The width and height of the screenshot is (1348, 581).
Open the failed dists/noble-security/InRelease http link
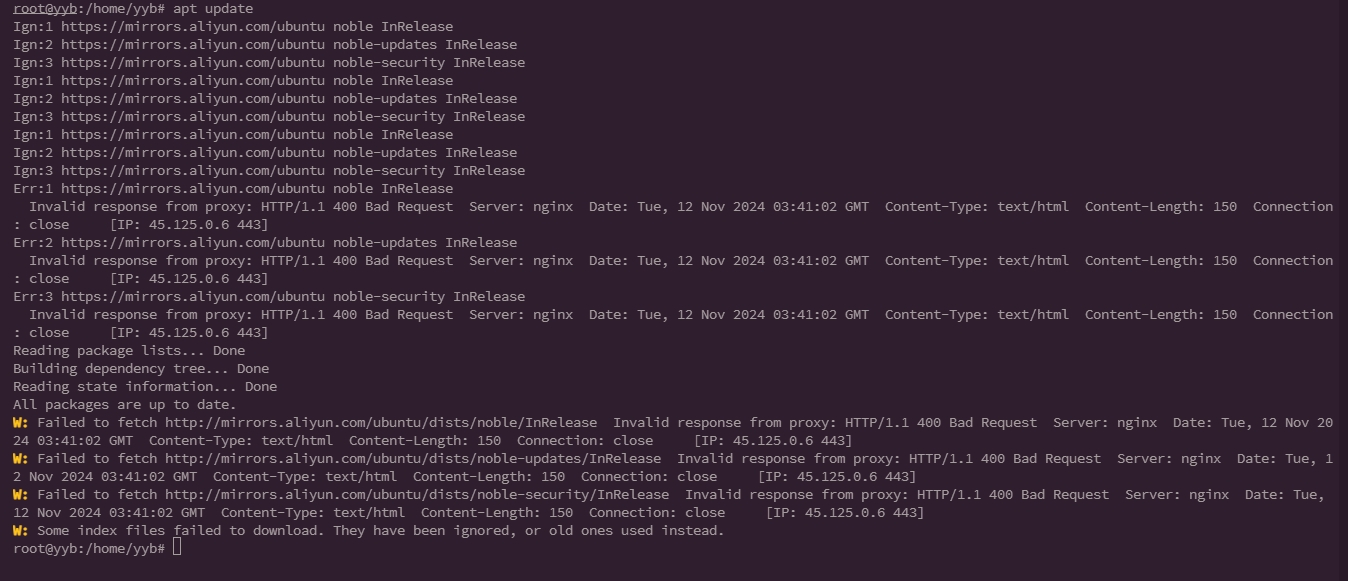click(417, 494)
